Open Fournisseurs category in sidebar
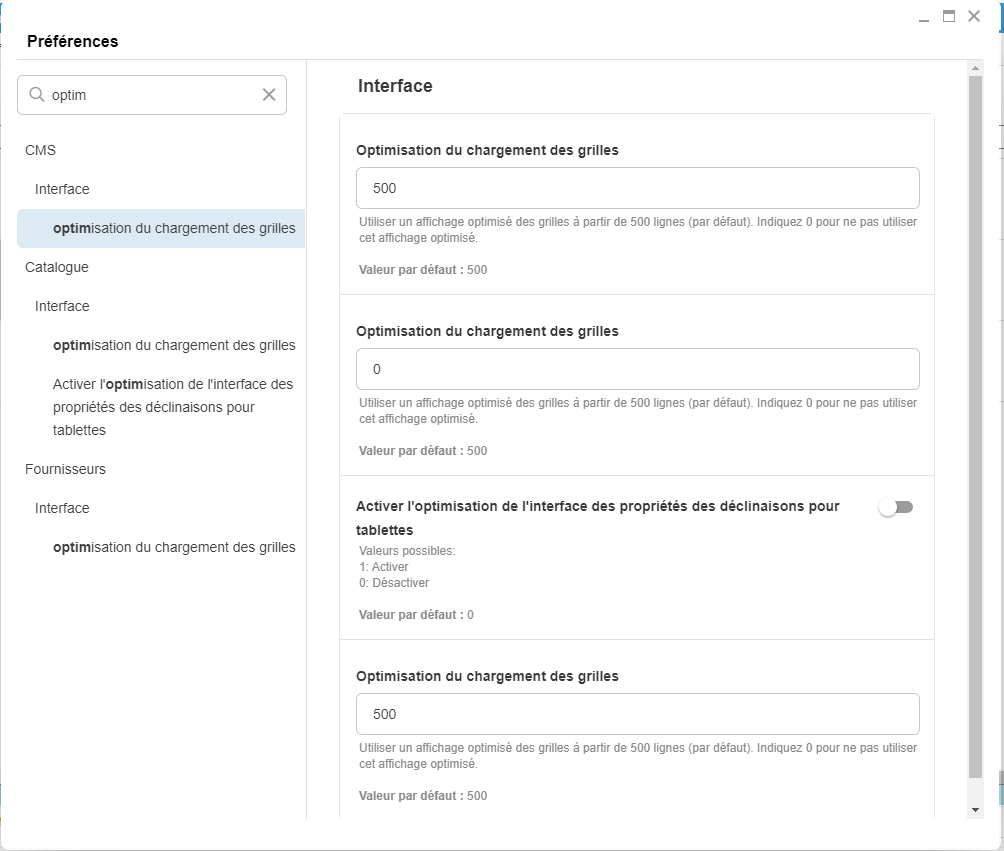This screenshot has width=1004, height=851. click(x=65, y=469)
